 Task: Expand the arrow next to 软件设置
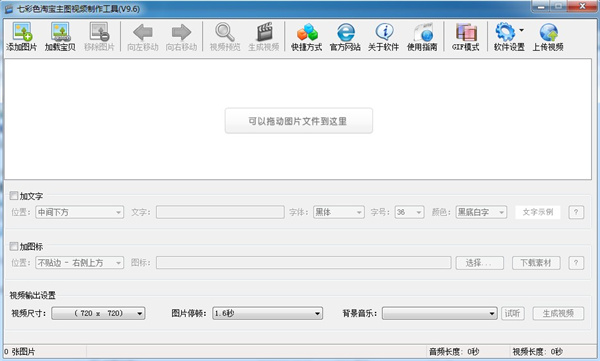[522, 30]
